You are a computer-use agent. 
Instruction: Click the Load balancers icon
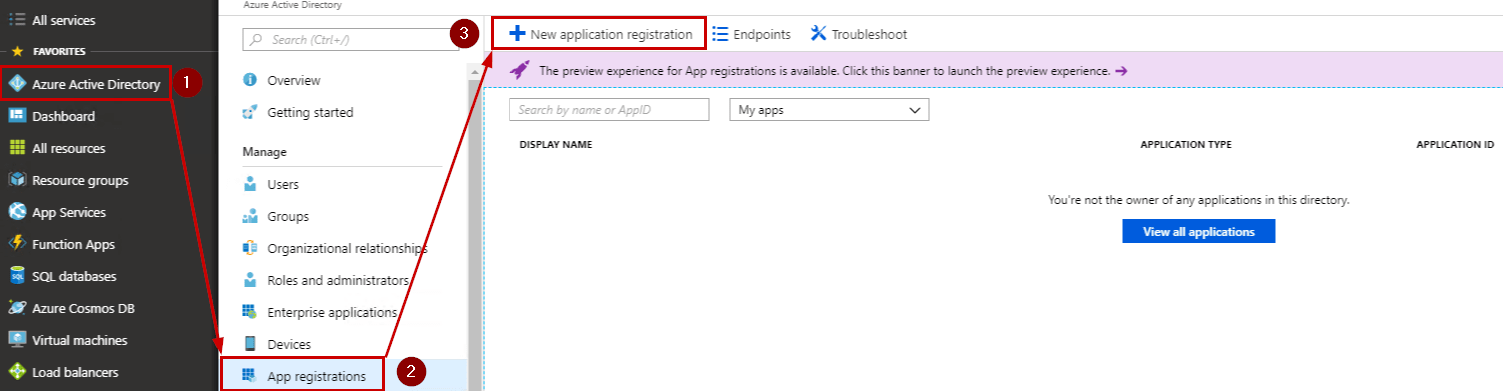pos(17,372)
